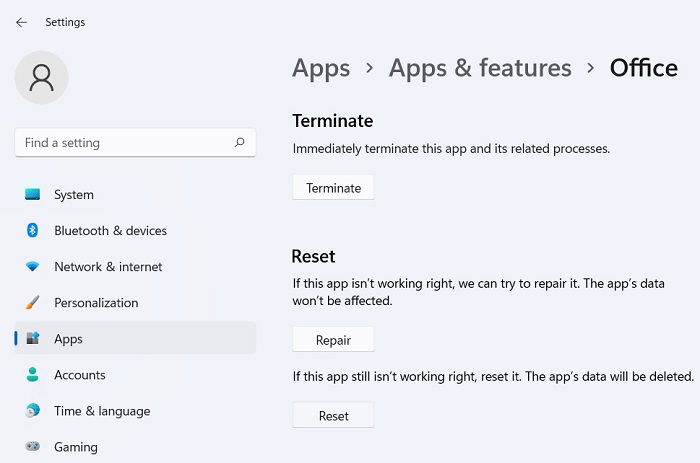Image resolution: width=700 pixels, height=463 pixels.
Task: Open the Gaming settings category
Action: pos(76,447)
